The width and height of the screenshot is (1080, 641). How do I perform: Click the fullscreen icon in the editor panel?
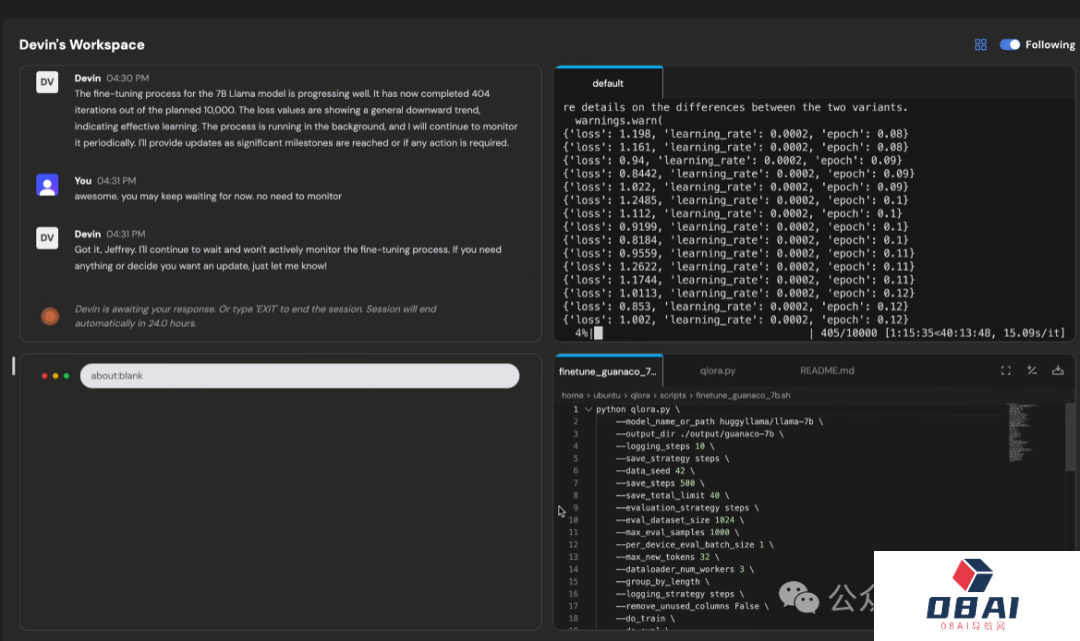tap(1006, 370)
